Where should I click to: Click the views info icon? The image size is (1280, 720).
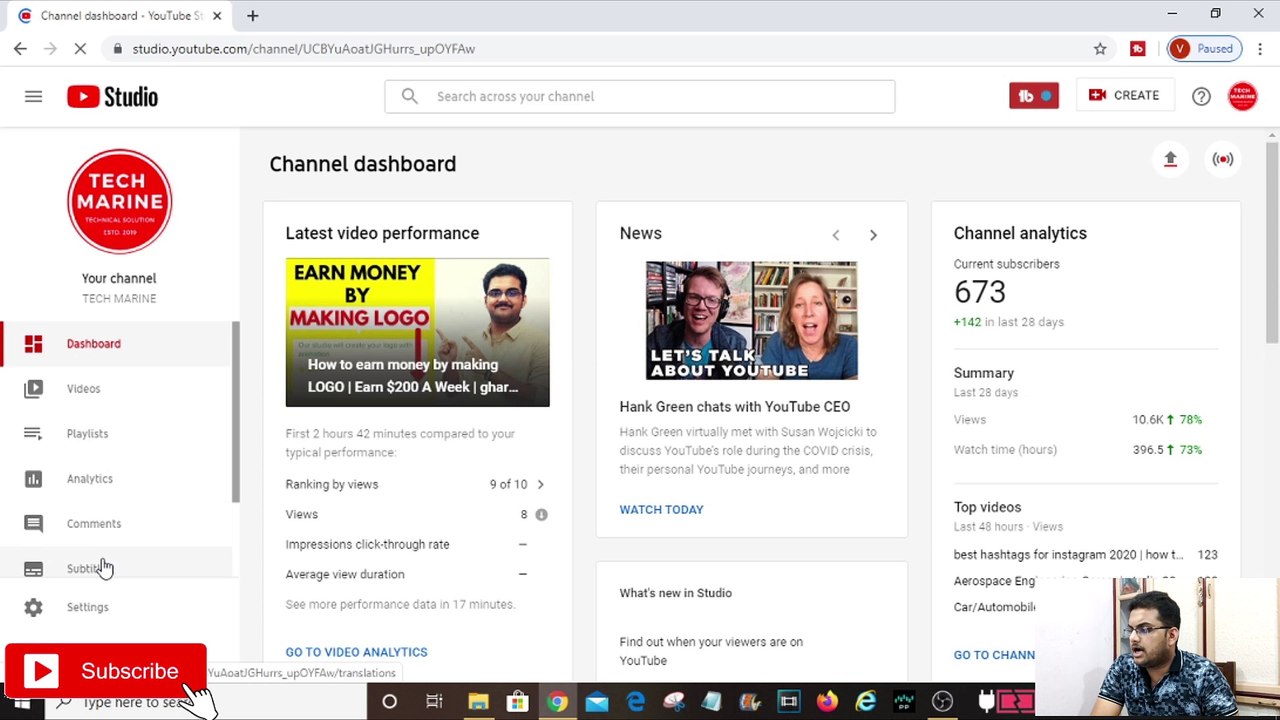541,514
